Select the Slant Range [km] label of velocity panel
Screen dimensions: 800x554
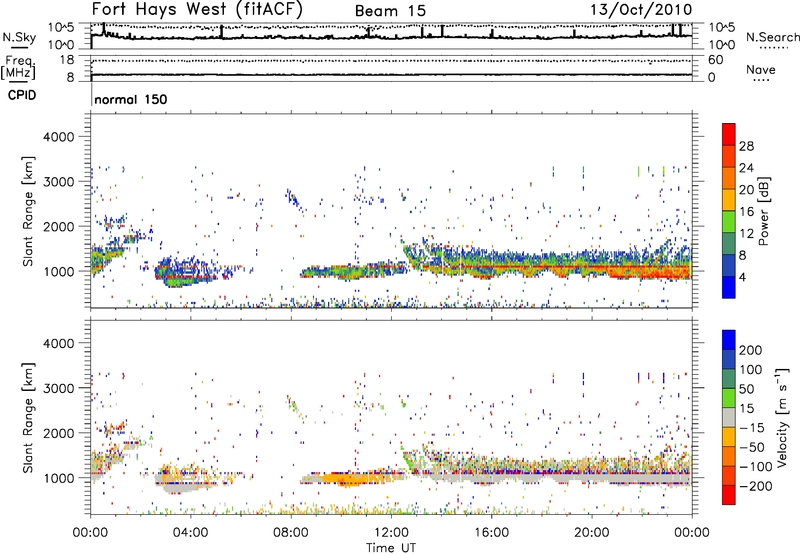point(29,418)
